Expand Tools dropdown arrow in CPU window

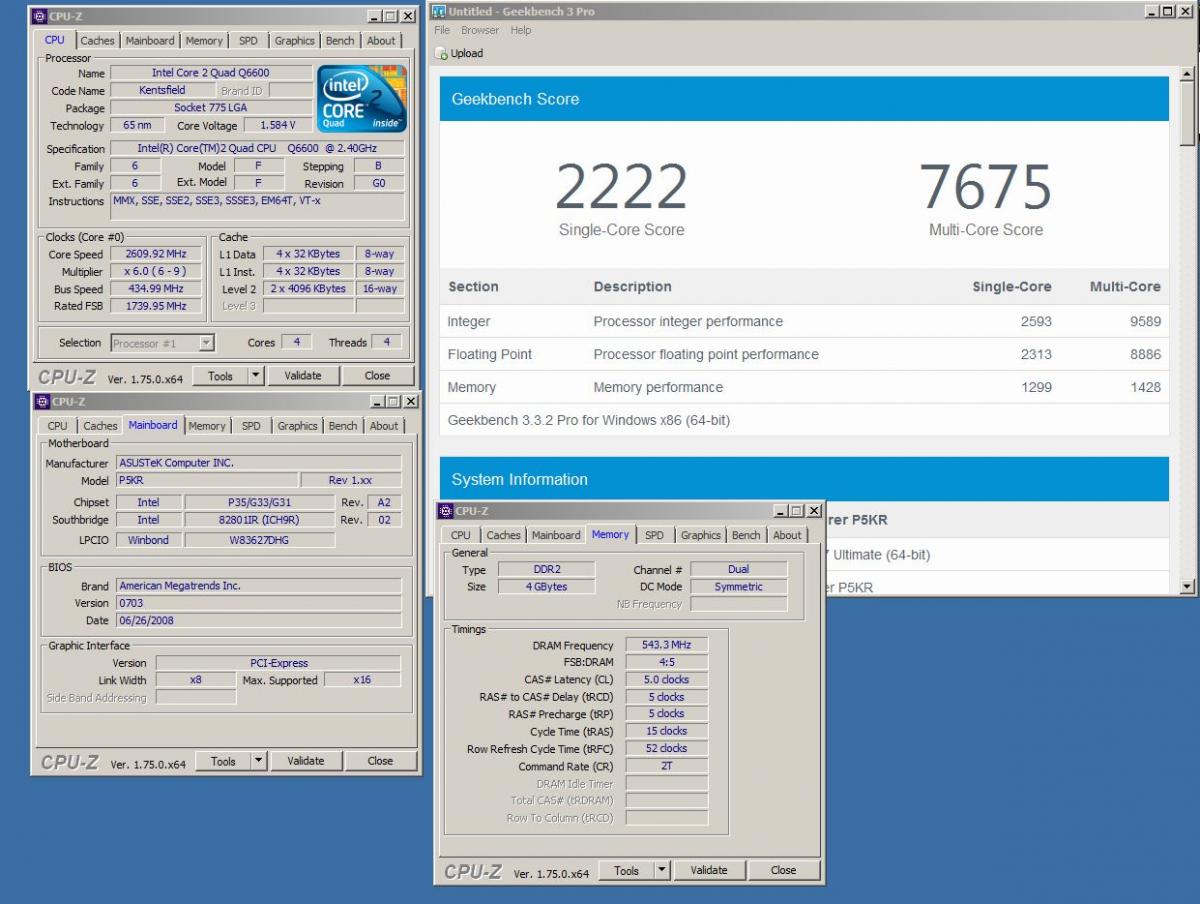[x=255, y=376]
